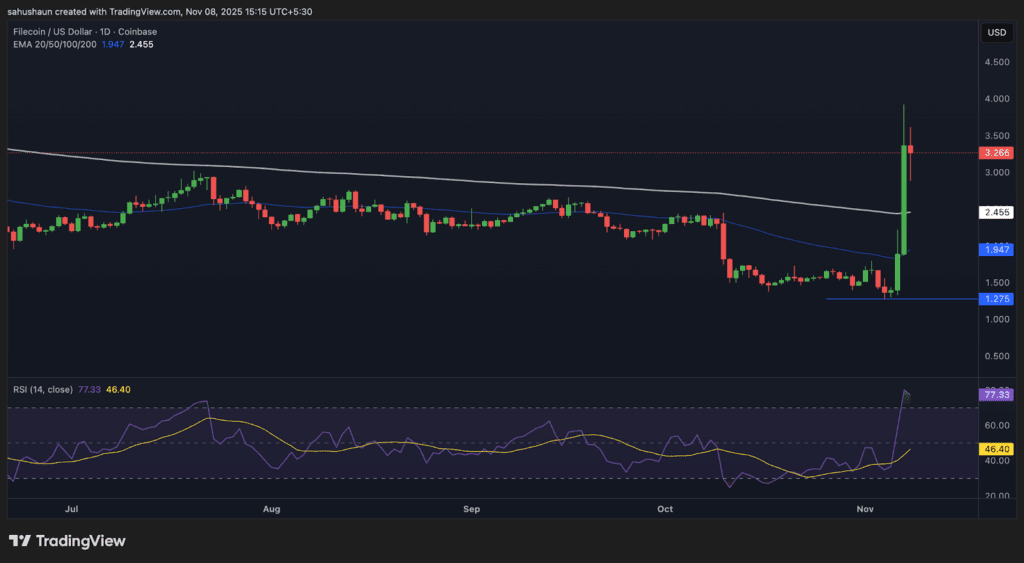Click the white 2.455 EMA price label
The image size is (1024, 563).
tap(997, 212)
